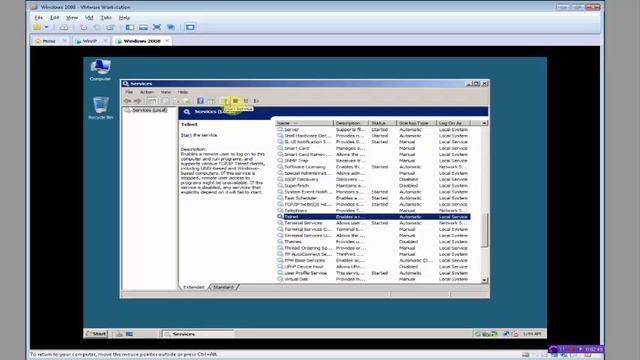Screen dimensions: 640x360
Task: Click the Show/Hide Console Tree toolbar icon
Action: point(151,101)
